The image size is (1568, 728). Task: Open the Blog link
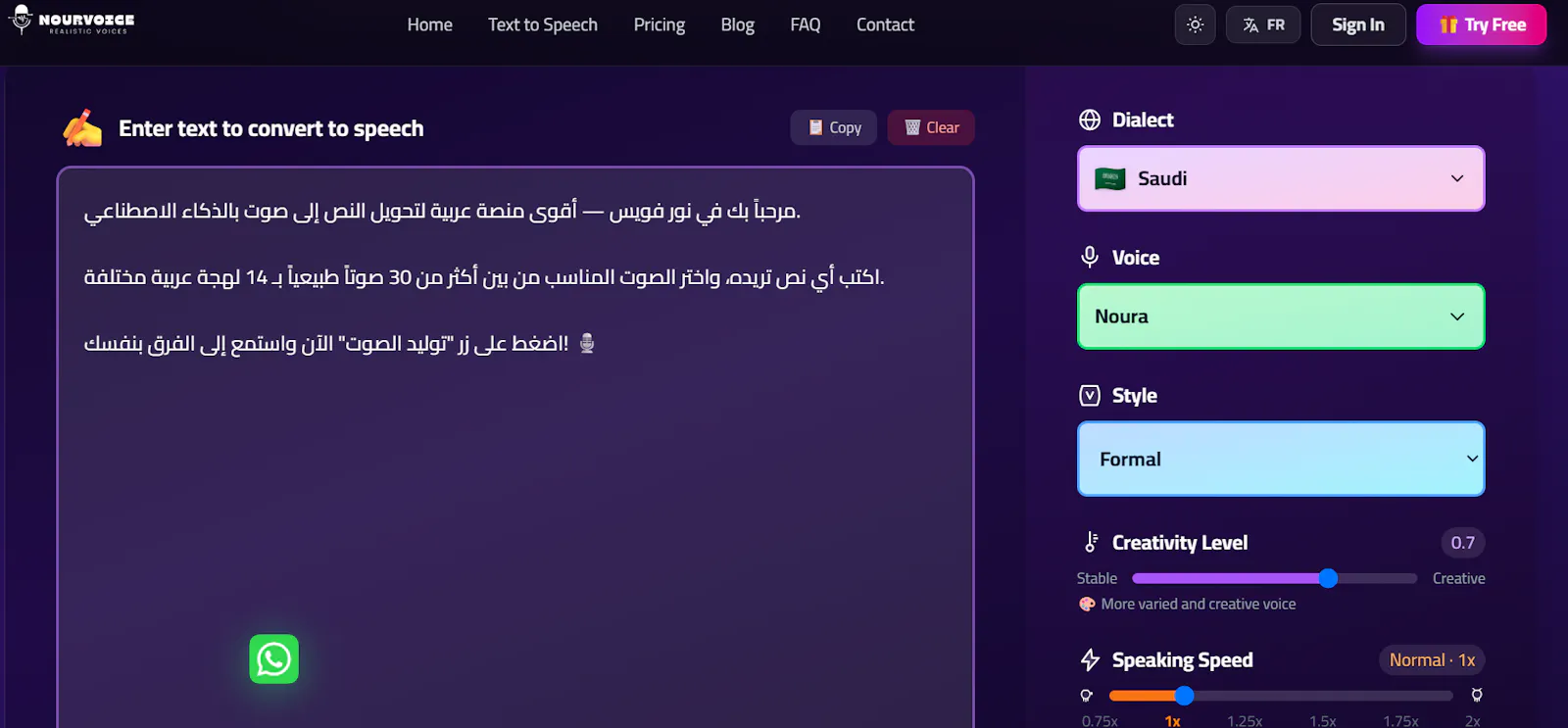(x=738, y=24)
